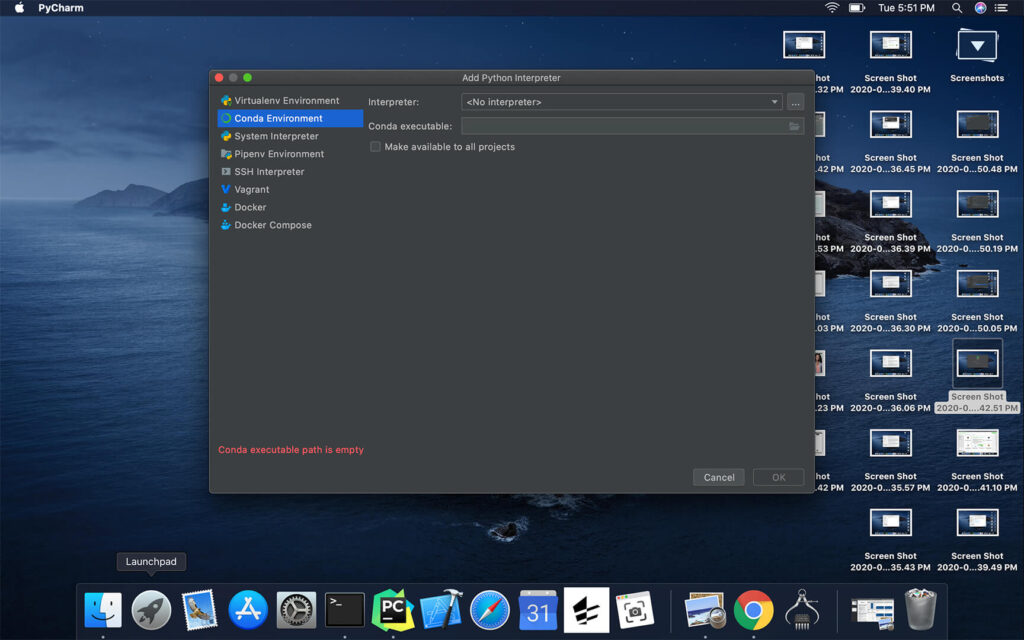Select SSH Interpreter entry
Viewport: 1024px width, 640px height.
pos(290,171)
